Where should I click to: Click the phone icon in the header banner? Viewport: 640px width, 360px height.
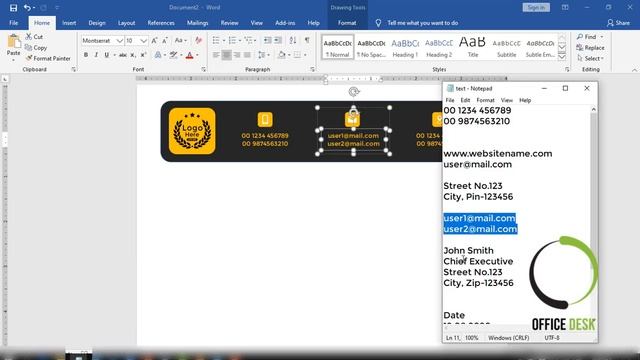265,120
